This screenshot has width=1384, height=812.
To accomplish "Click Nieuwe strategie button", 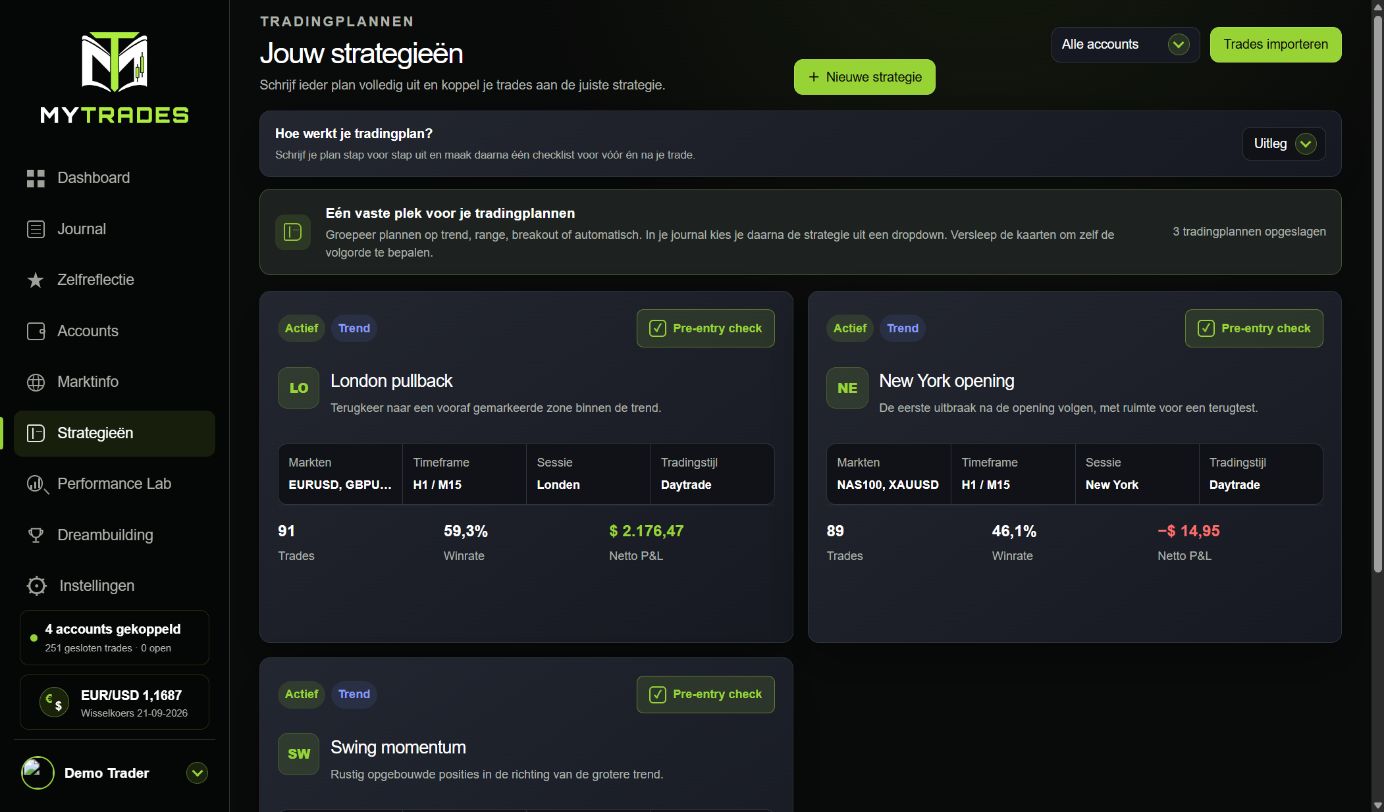I will (x=865, y=77).
